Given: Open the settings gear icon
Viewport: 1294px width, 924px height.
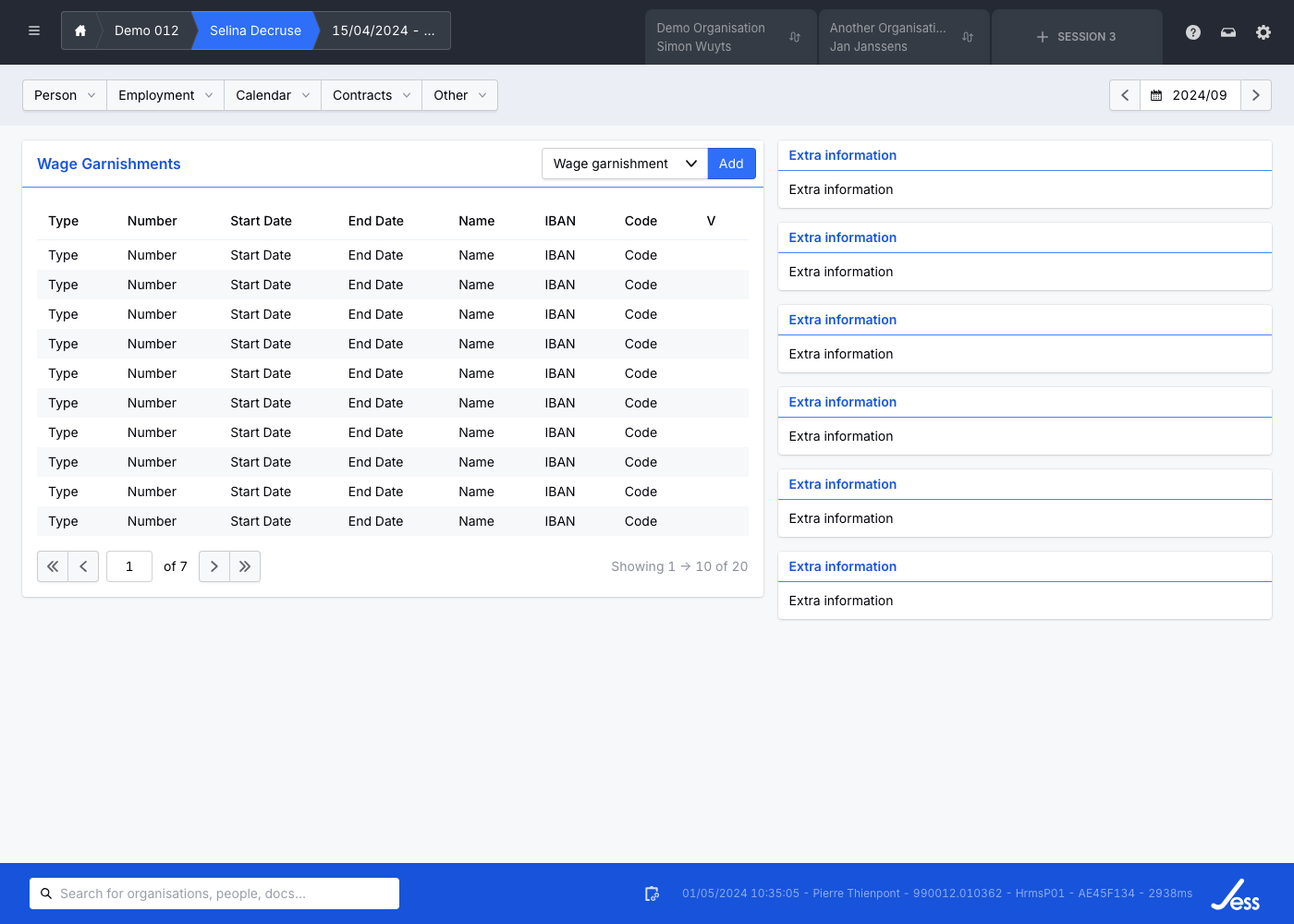Looking at the screenshot, I should tap(1263, 32).
